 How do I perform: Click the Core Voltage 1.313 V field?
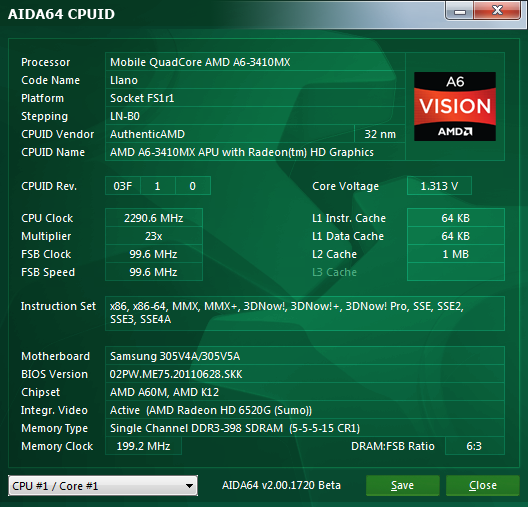pos(439,186)
